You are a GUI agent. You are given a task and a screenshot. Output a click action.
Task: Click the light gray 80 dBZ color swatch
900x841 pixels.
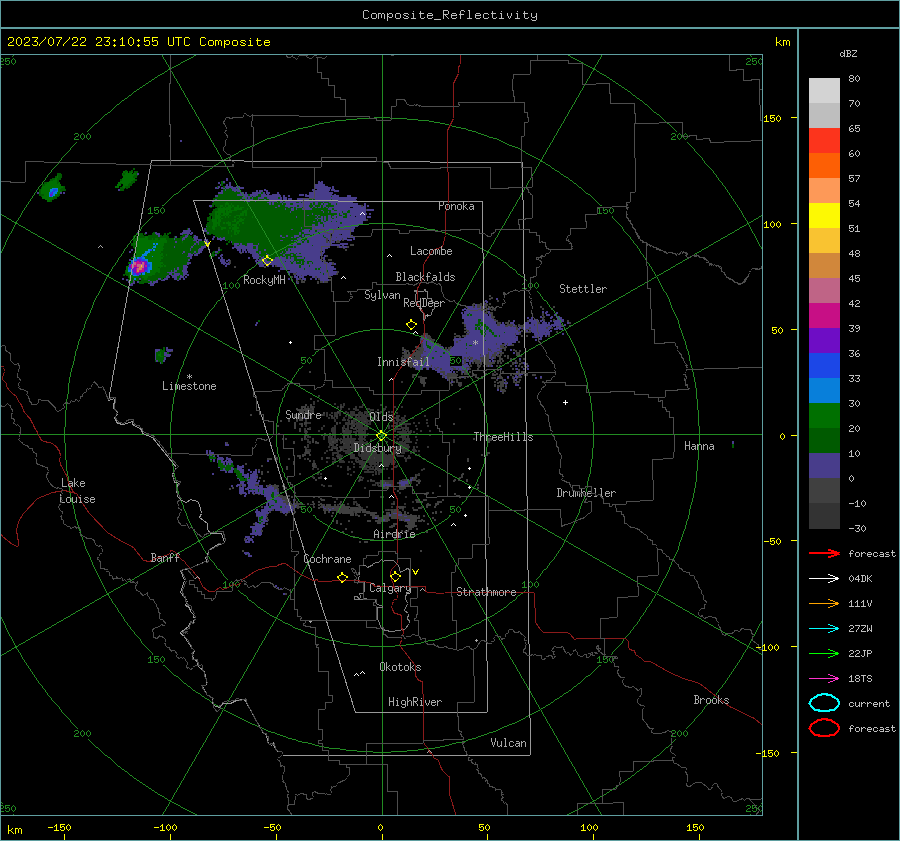[824, 90]
